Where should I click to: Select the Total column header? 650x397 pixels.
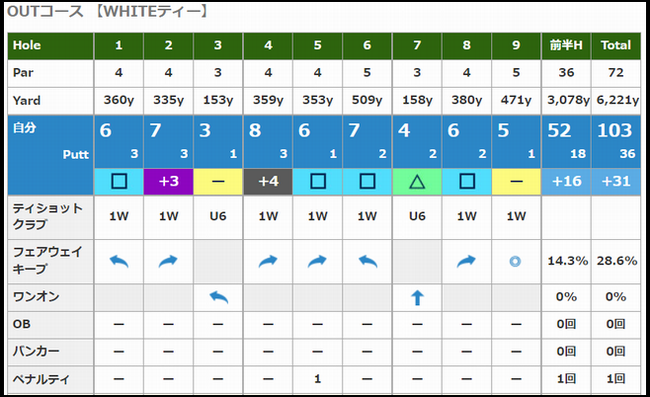tap(616, 46)
